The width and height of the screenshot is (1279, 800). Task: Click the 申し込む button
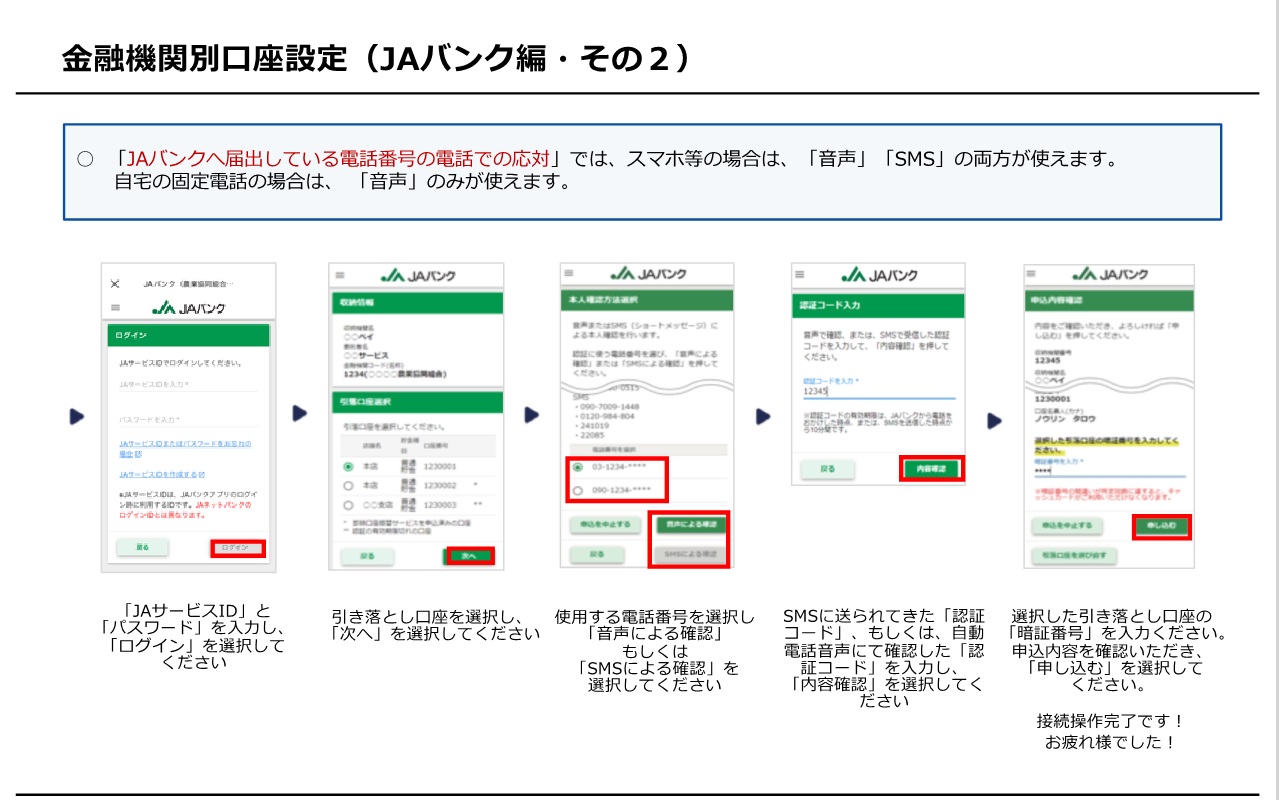coord(1162,525)
